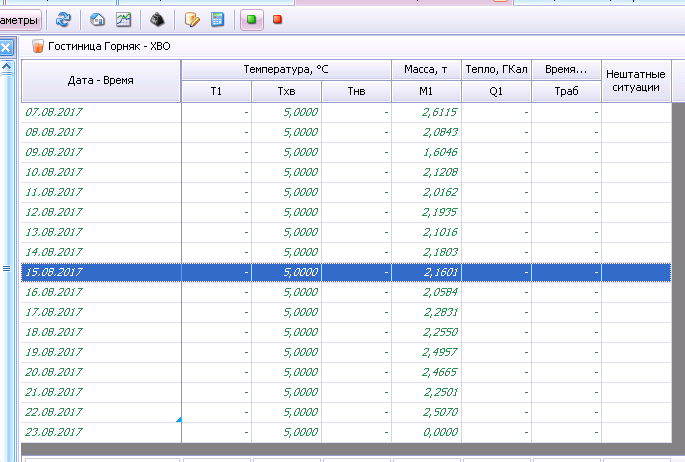Open the home building icon
The width and height of the screenshot is (685, 462).
pos(97,20)
